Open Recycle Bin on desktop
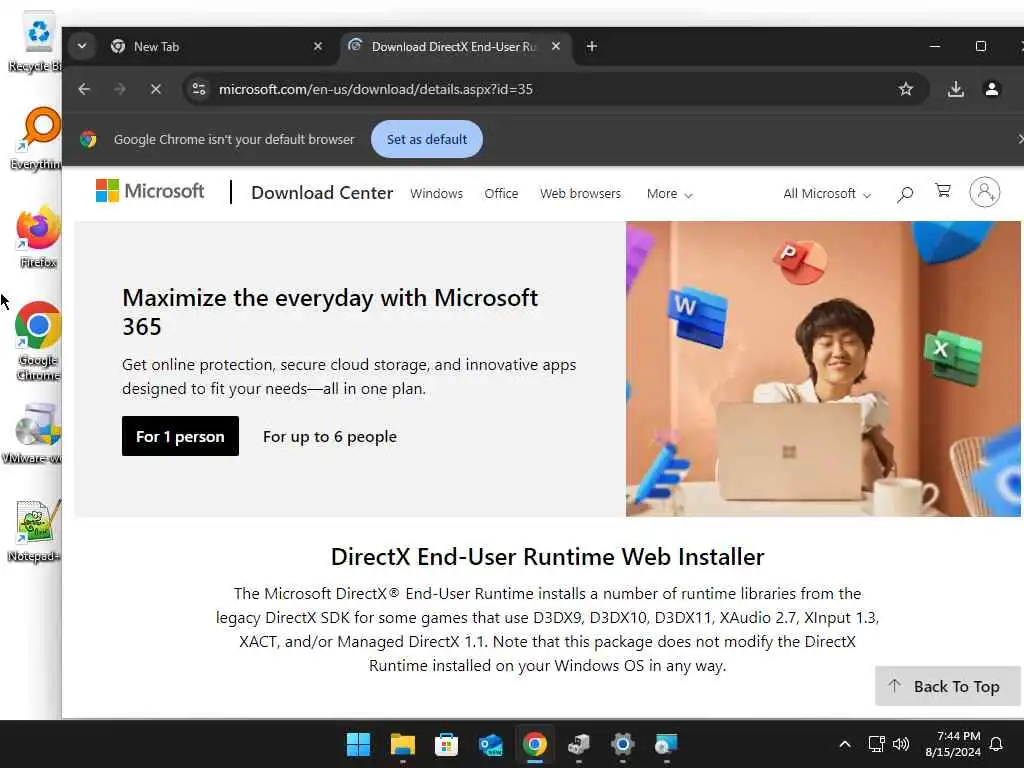Image resolution: width=1024 pixels, height=768 pixels. (x=37, y=42)
